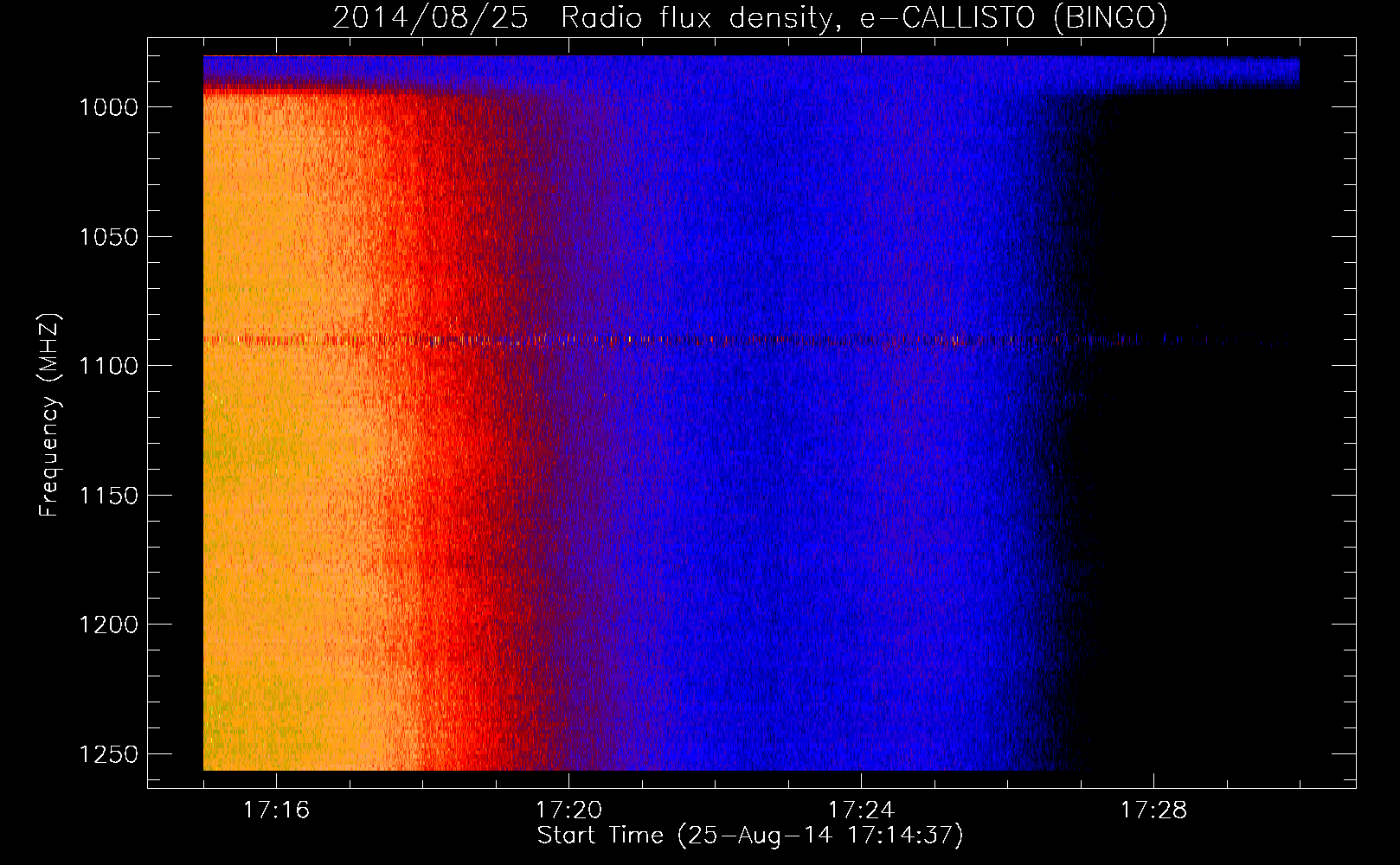Click the '17:24' time tick label
Screen dimensions: 1400x865
pyautogui.click(x=861, y=811)
